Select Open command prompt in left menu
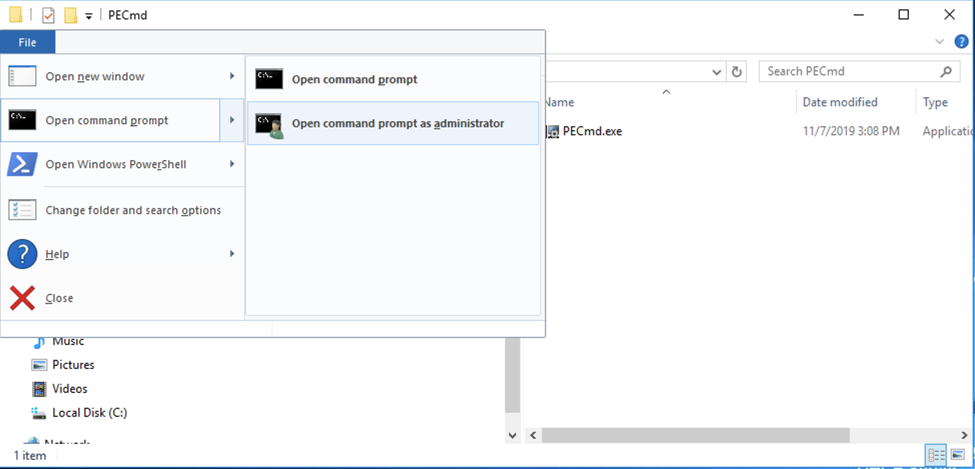 click(110, 120)
